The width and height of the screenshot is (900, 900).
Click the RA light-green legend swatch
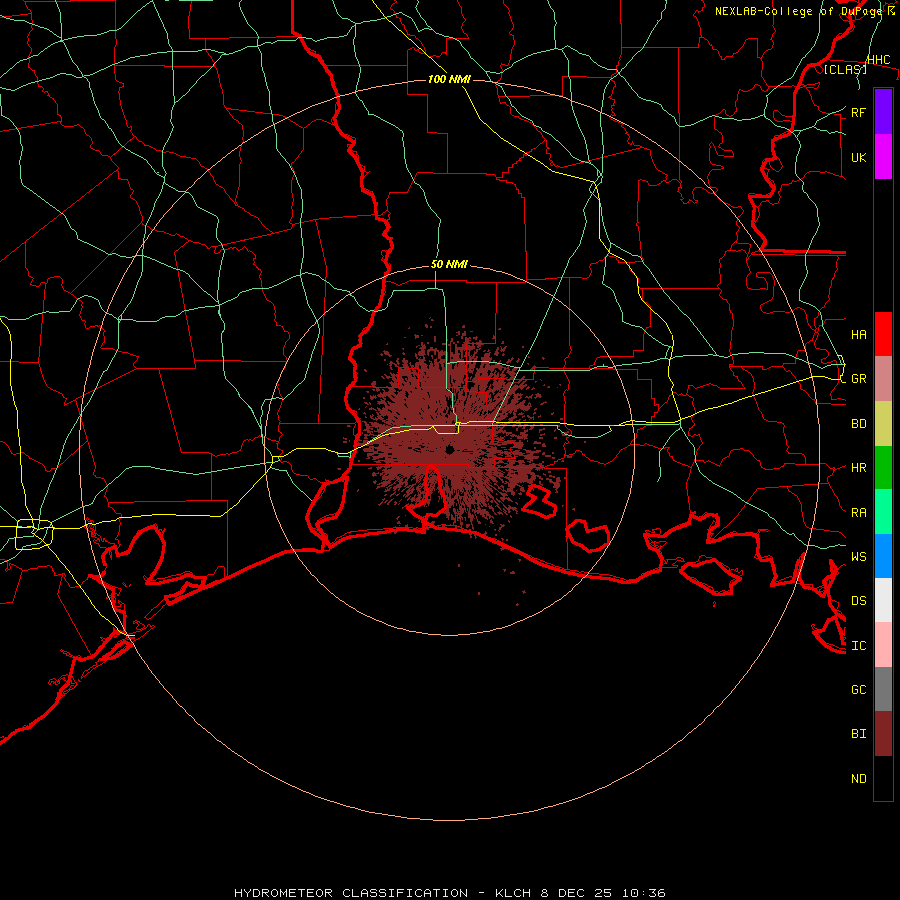[883, 512]
